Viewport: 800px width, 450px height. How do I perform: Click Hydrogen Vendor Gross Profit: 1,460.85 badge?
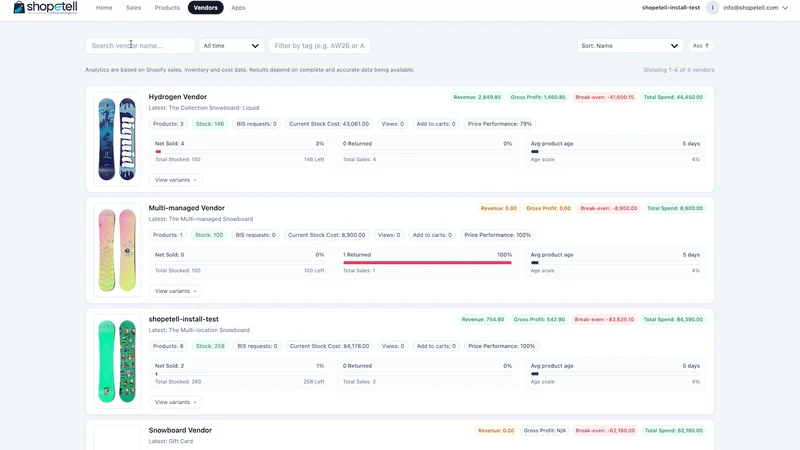tap(538, 97)
